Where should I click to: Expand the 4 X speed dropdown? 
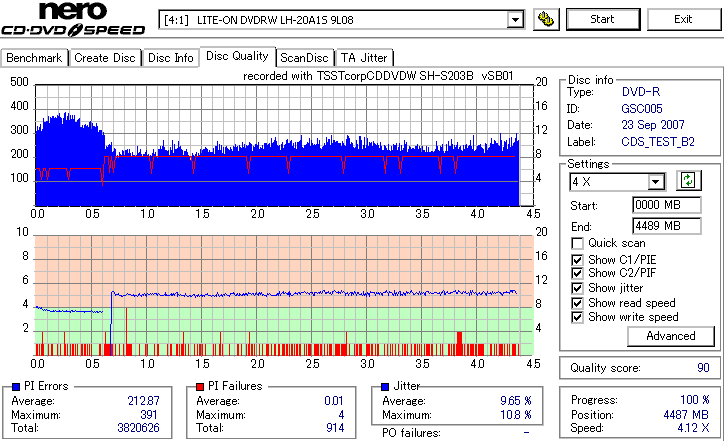tap(656, 182)
